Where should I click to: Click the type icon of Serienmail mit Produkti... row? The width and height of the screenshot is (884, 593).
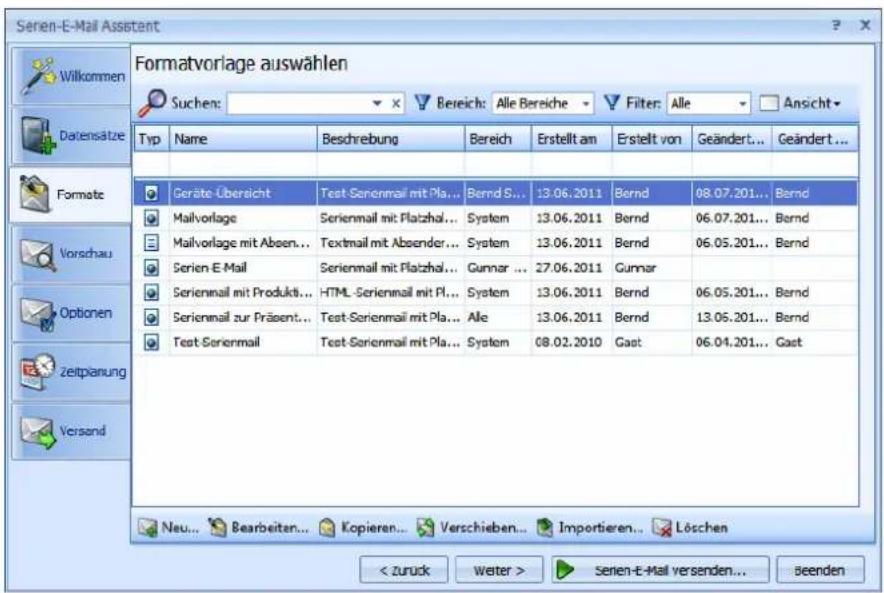pyautogui.click(x=151, y=293)
